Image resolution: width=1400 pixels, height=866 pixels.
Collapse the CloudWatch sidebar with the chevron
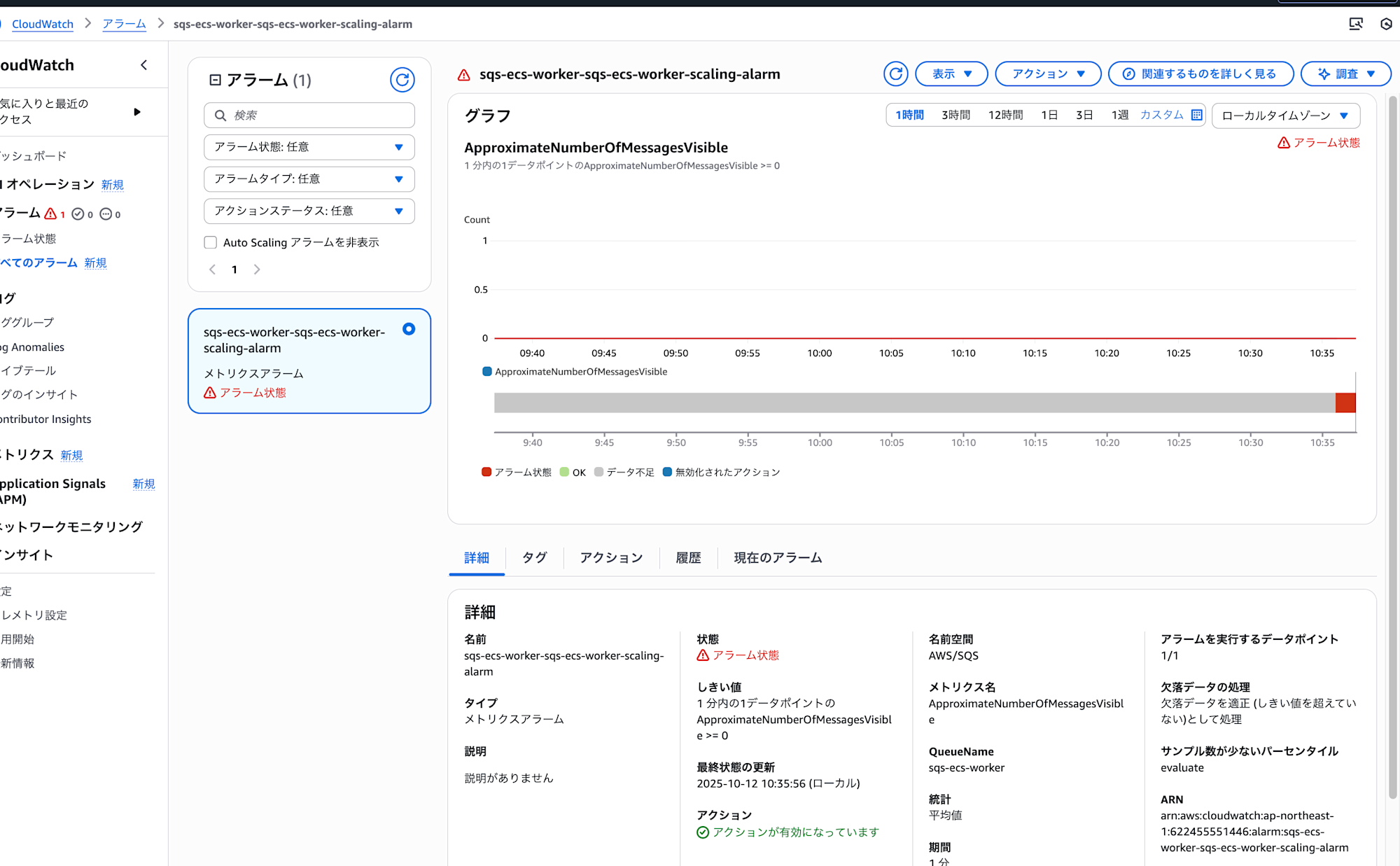(x=144, y=65)
